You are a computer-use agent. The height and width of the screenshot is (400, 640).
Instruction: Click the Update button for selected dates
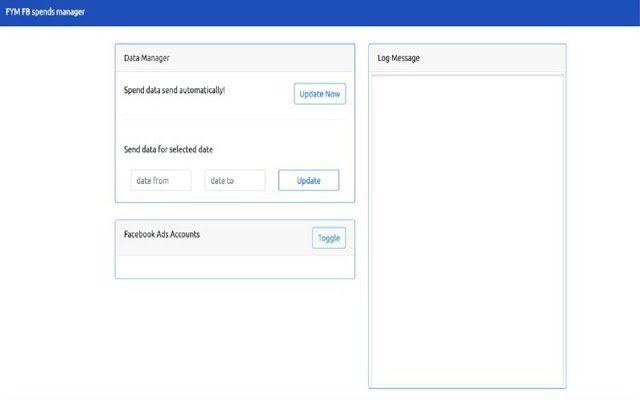pos(309,180)
